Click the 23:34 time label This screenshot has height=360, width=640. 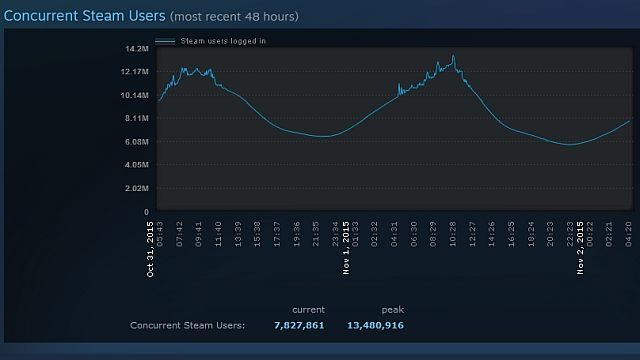pos(336,234)
